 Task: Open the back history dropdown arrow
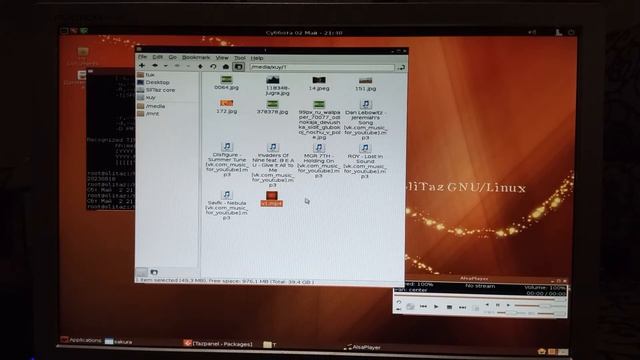coord(165,66)
